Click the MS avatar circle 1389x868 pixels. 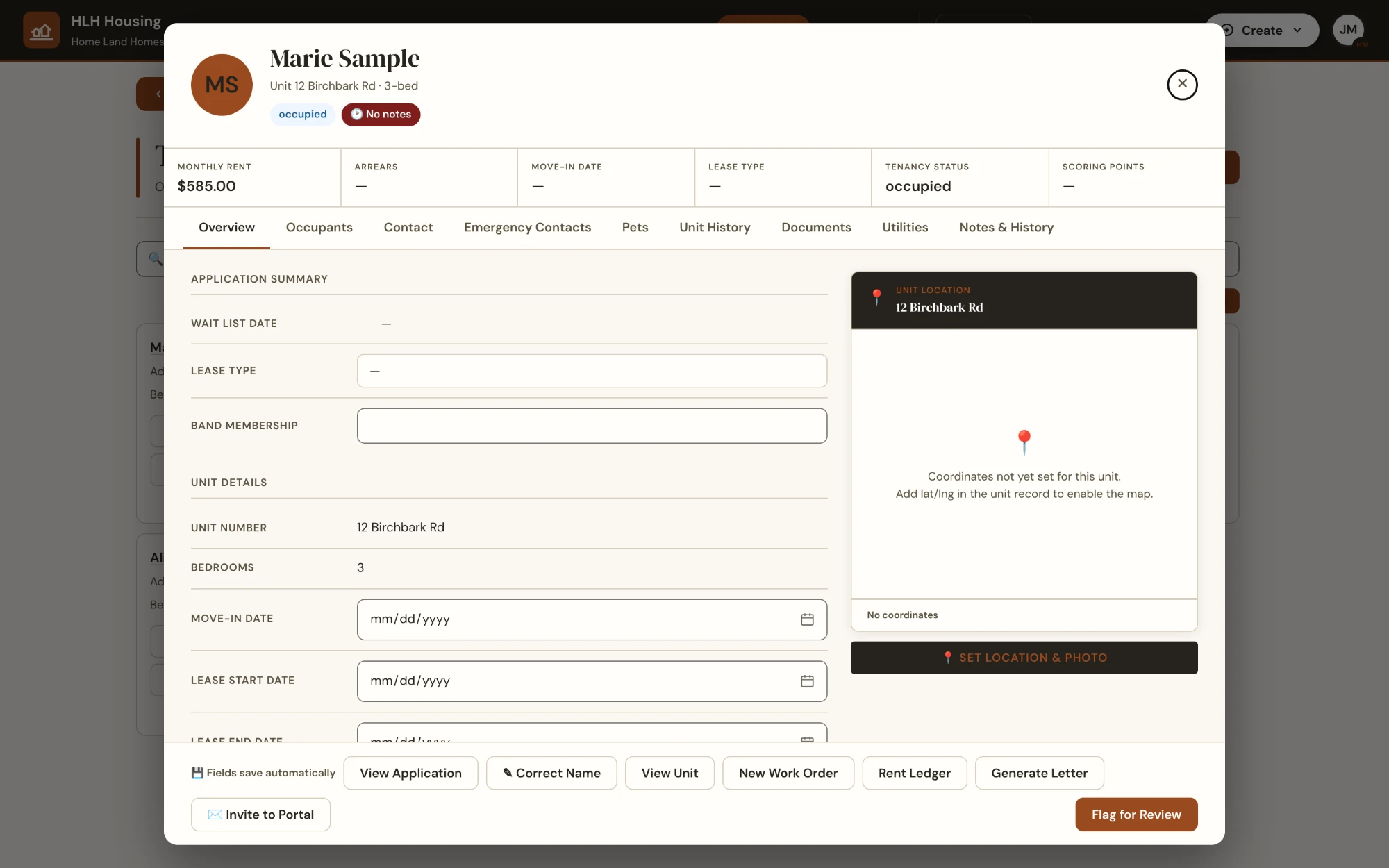pyautogui.click(x=222, y=85)
